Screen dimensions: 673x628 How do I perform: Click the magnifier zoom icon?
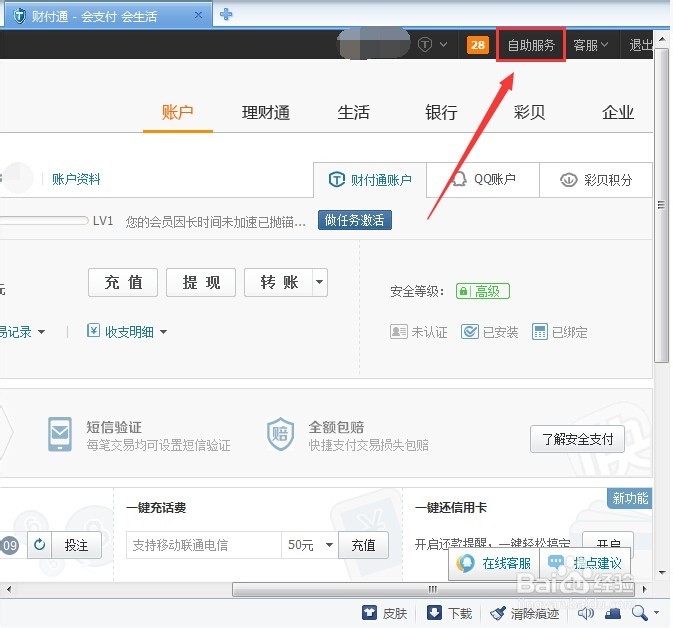[639, 613]
